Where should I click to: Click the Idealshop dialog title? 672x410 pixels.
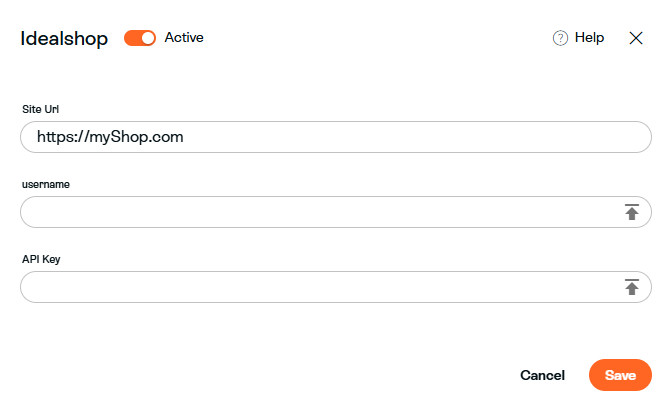click(x=64, y=39)
